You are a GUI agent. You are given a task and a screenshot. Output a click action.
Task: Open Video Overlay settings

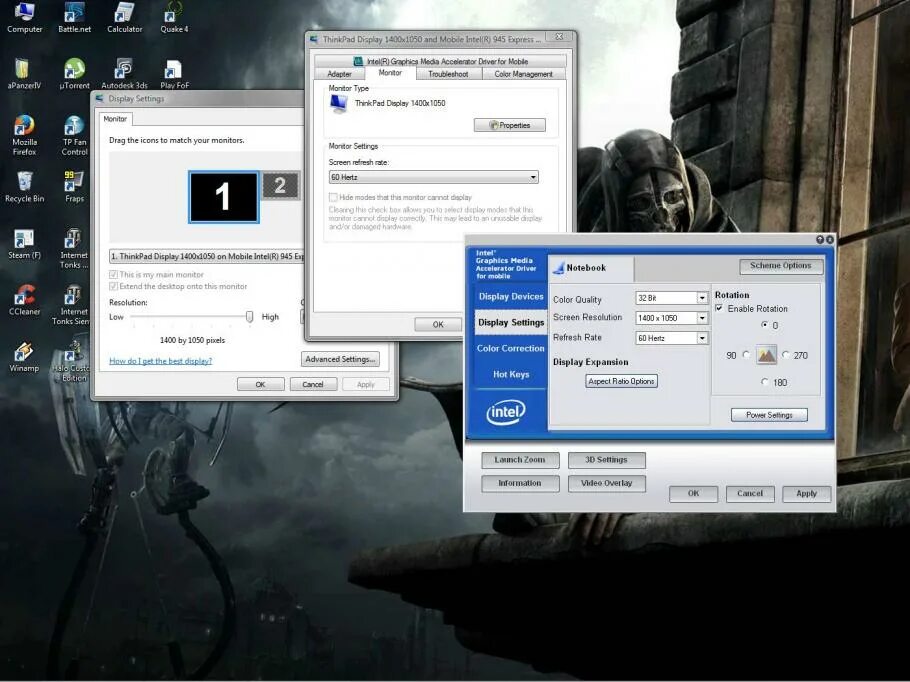tap(606, 483)
